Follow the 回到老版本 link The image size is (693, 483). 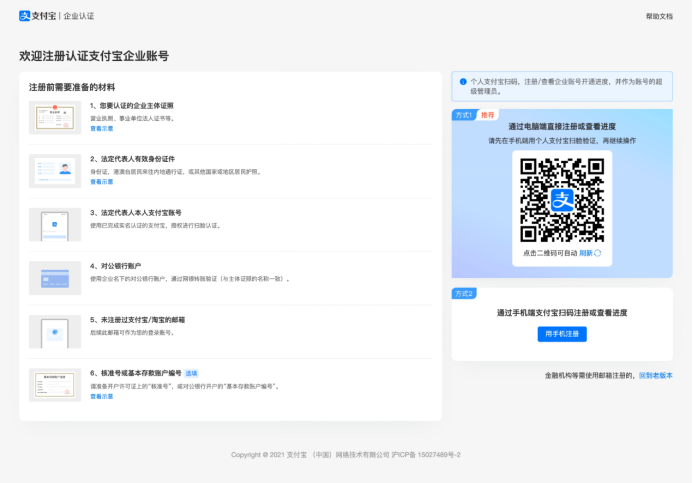[656, 376]
